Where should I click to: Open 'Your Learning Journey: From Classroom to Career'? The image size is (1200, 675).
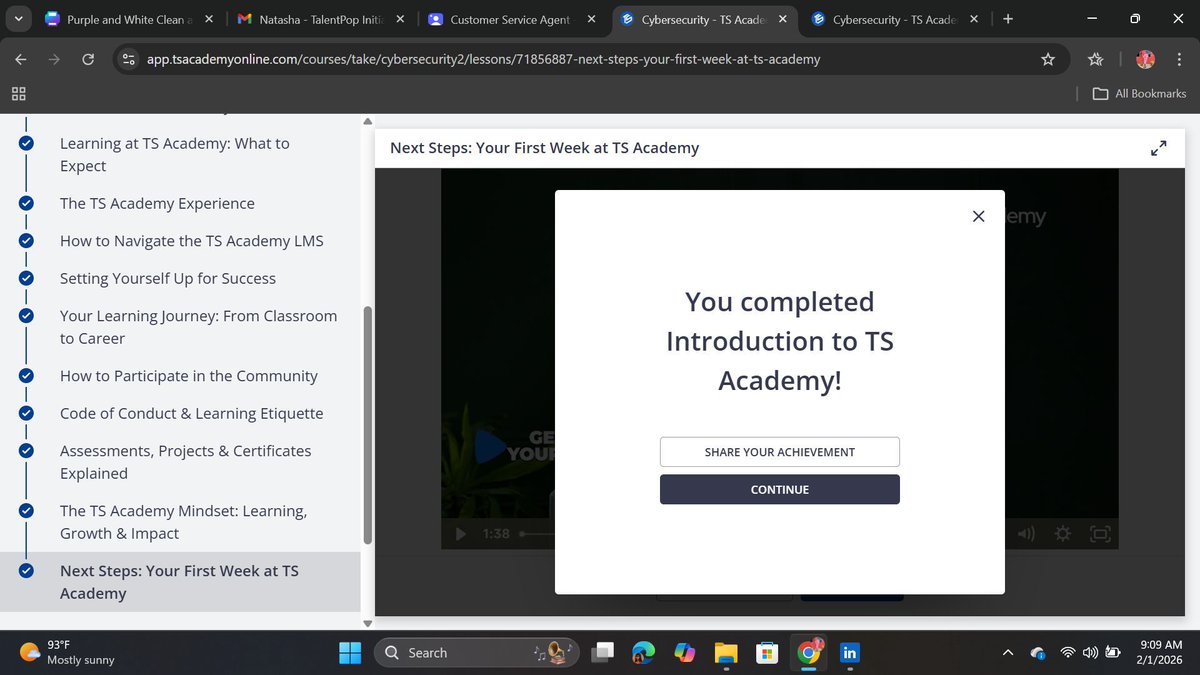click(198, 327)
